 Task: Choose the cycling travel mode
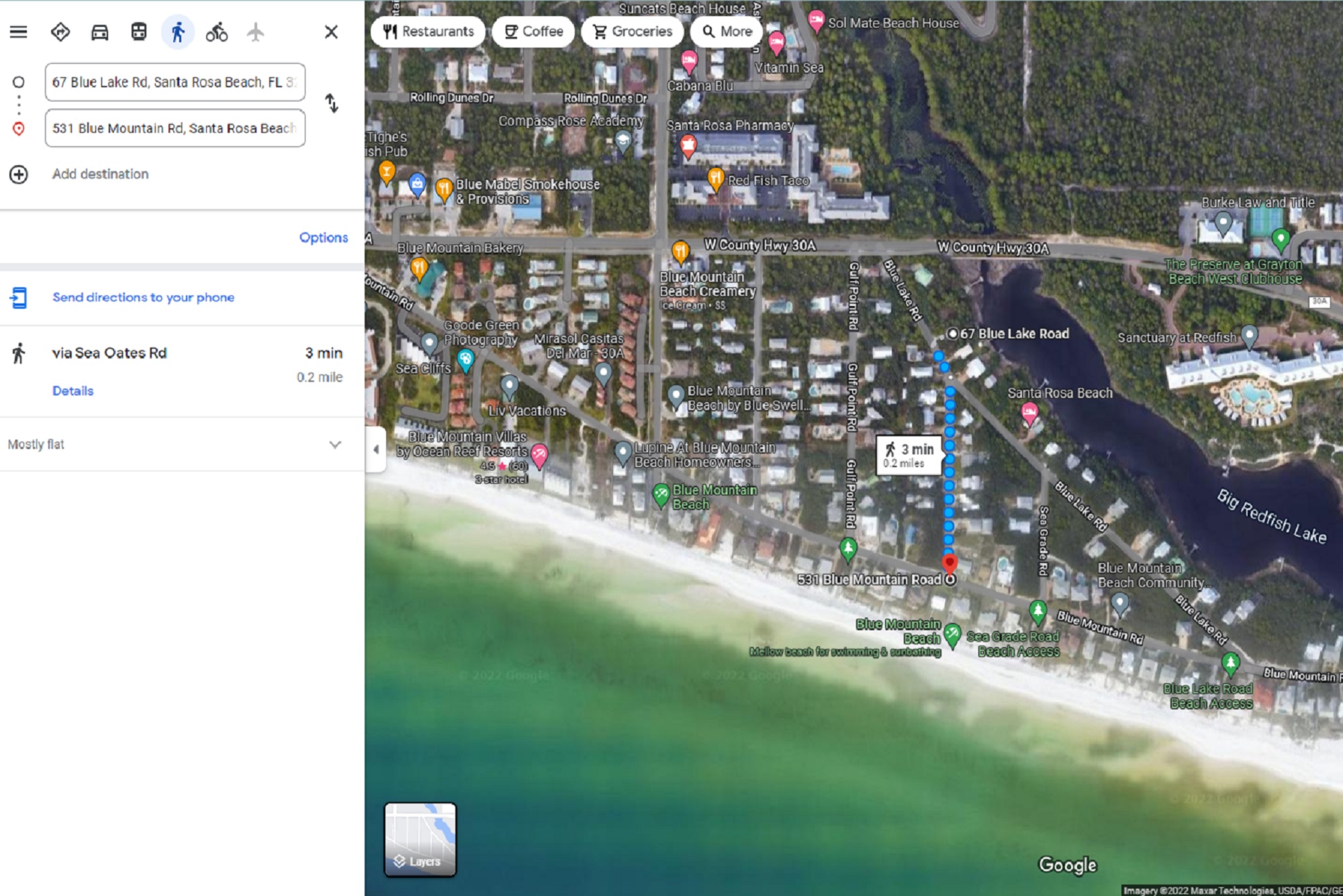(x=216, y=31)
